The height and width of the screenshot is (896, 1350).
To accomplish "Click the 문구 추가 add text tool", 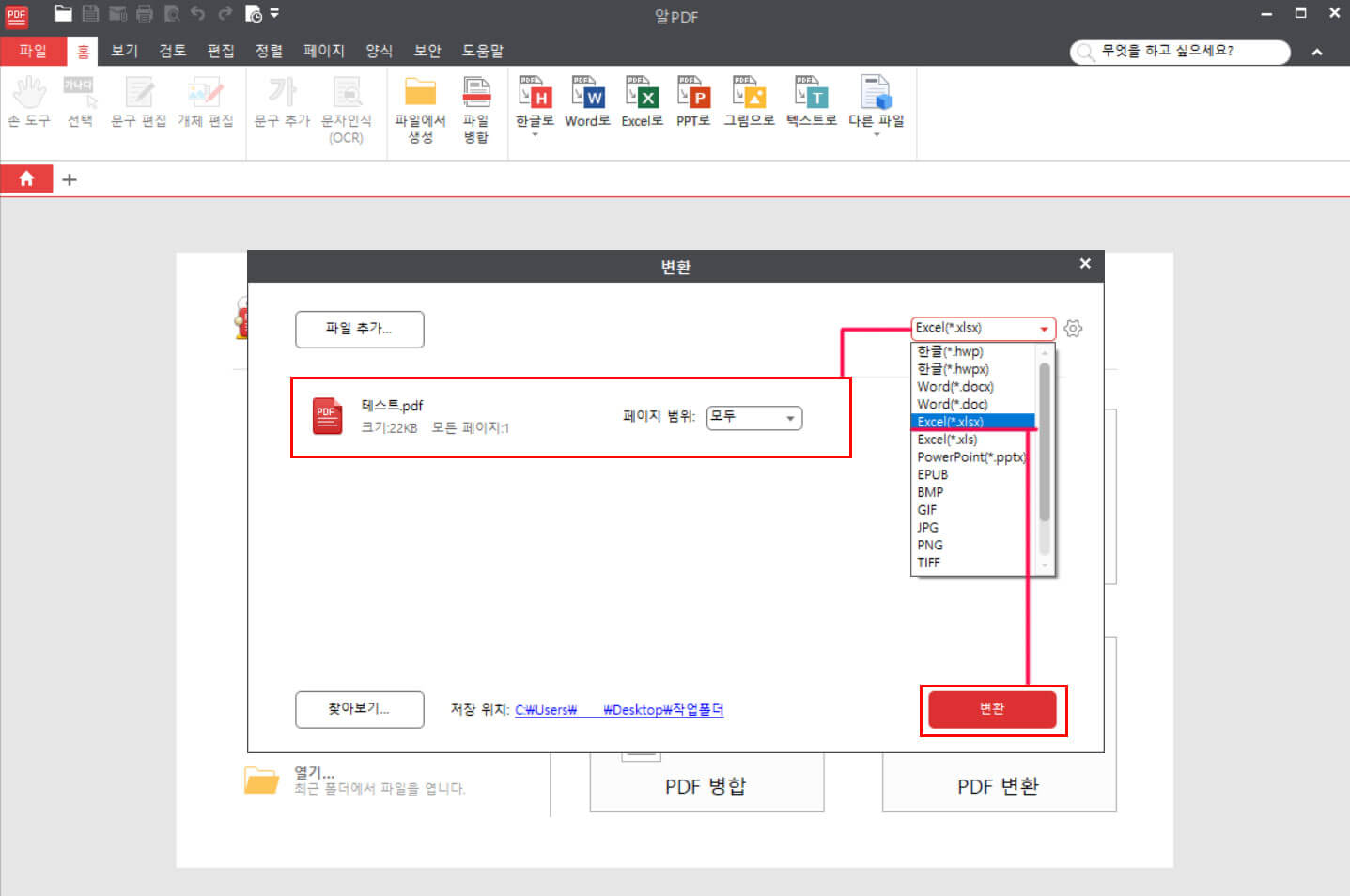I will (x=282, y=101).
